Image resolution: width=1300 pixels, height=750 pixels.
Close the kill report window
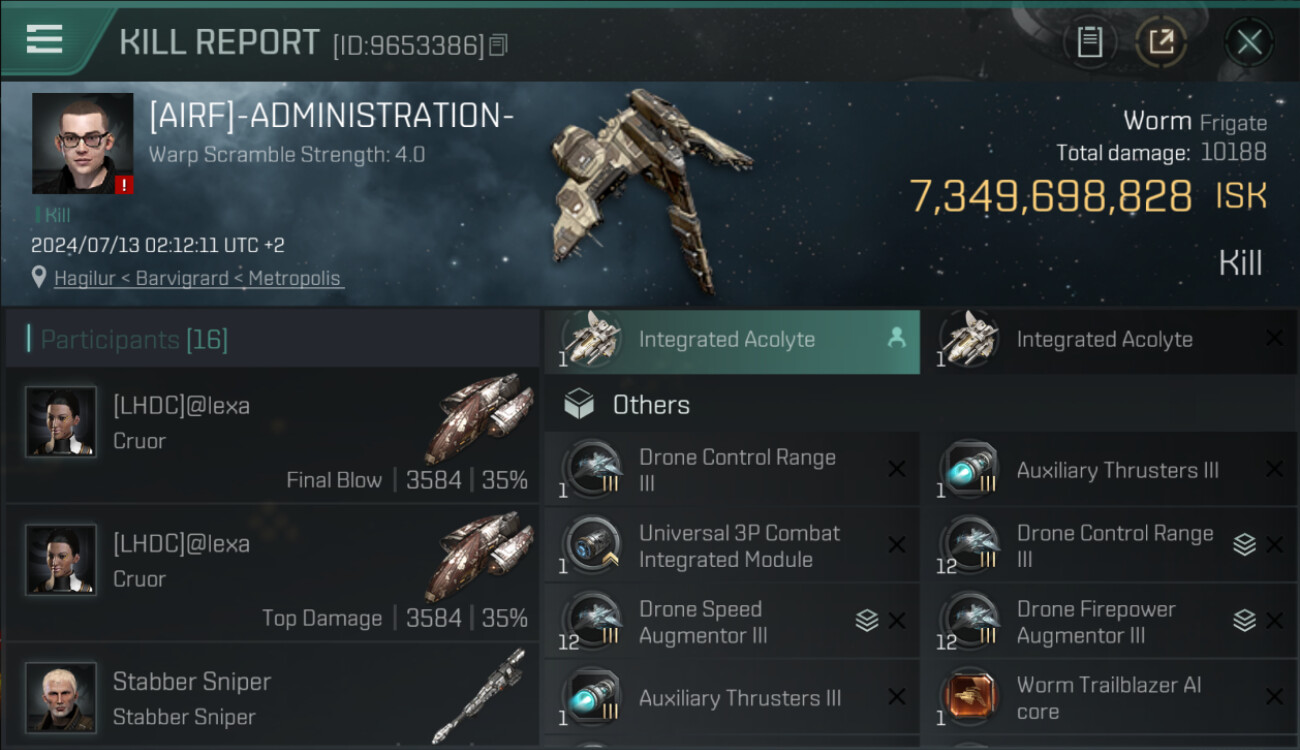point(1249,42)
